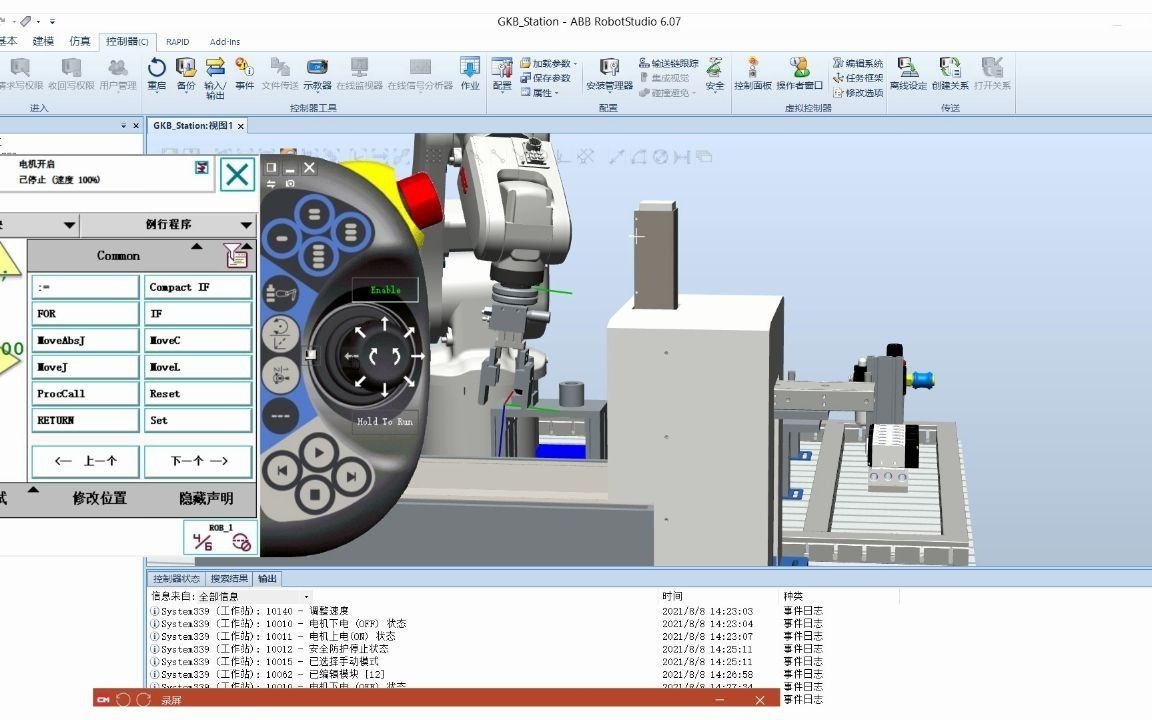Switch to the RAPID ribbon tab
Screen dimensions: 1152x720
point(177,42)
